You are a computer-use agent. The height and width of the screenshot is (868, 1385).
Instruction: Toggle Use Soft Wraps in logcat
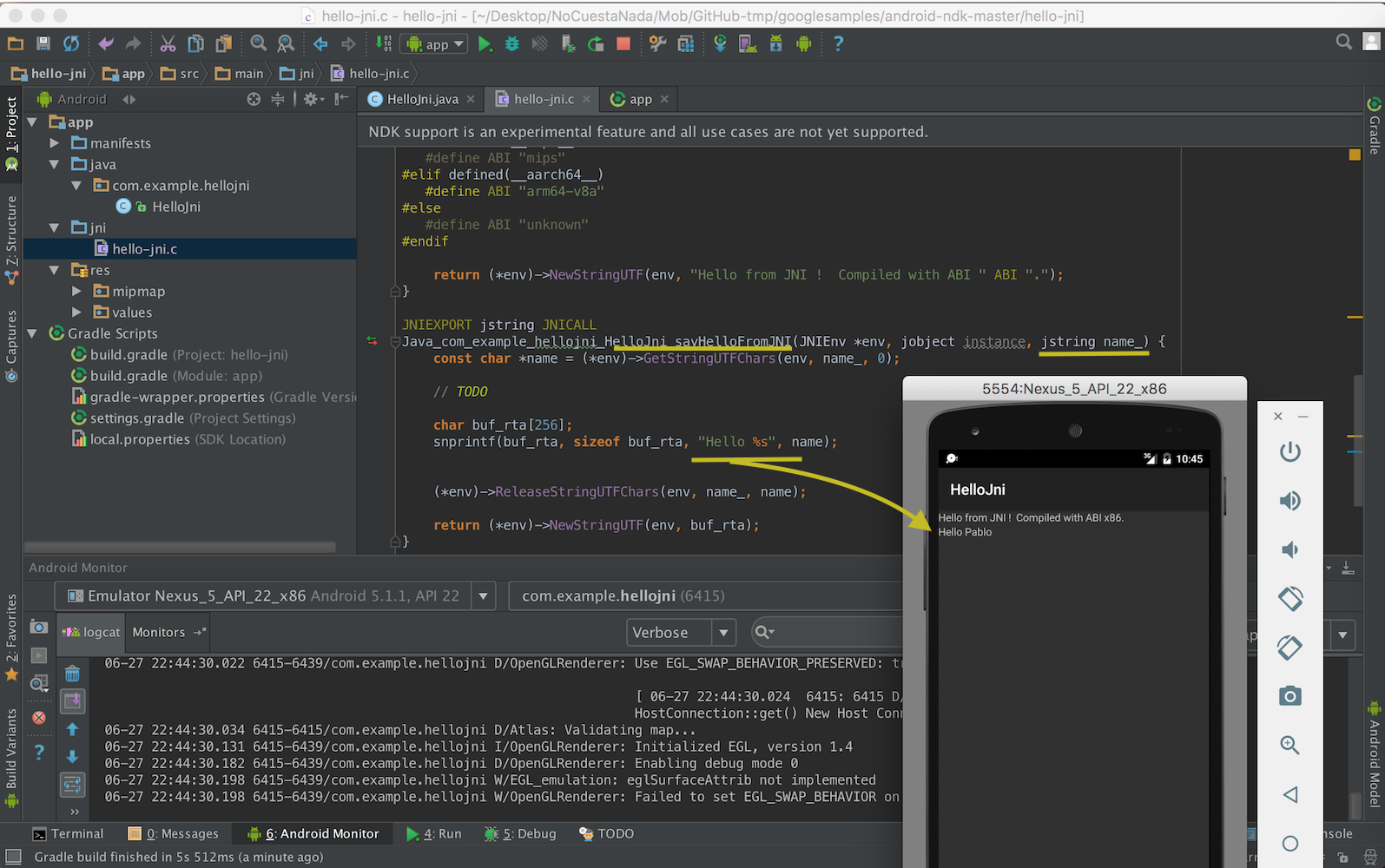(x=73, y=785)
